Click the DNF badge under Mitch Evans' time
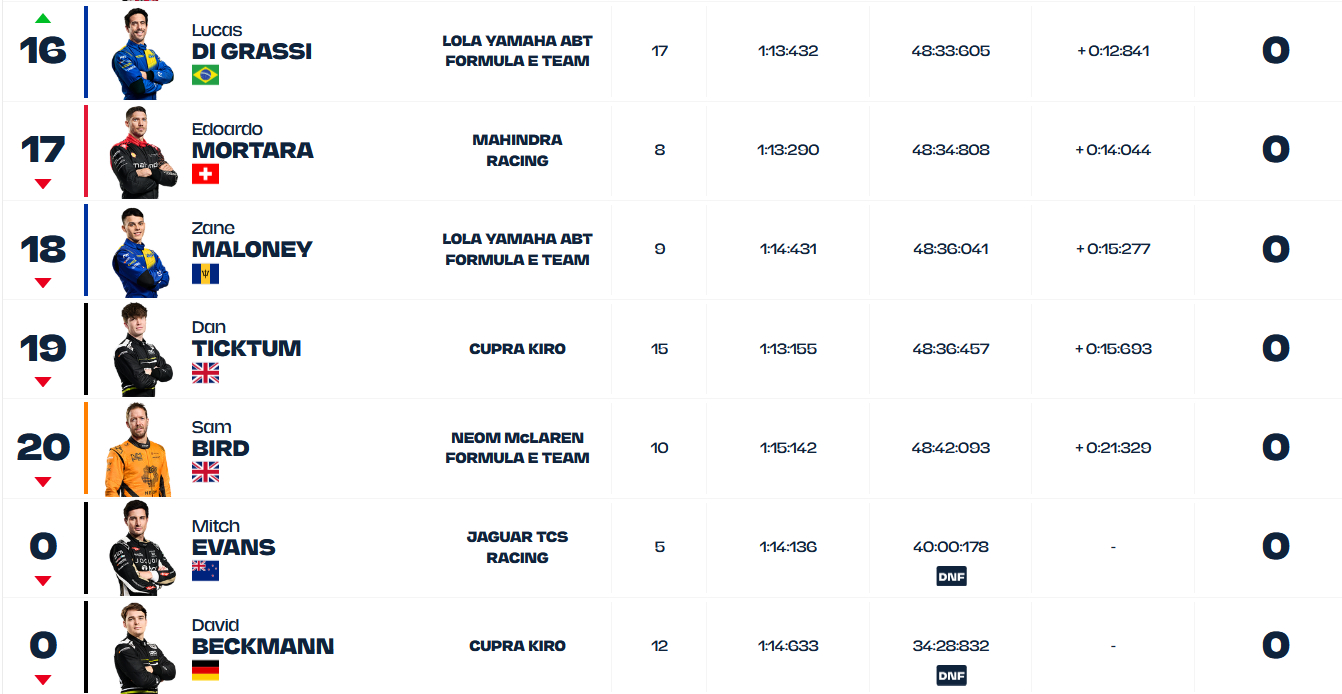Image resolution: width=1342 pixels, height=694 pixels. (x=951, y=576)
